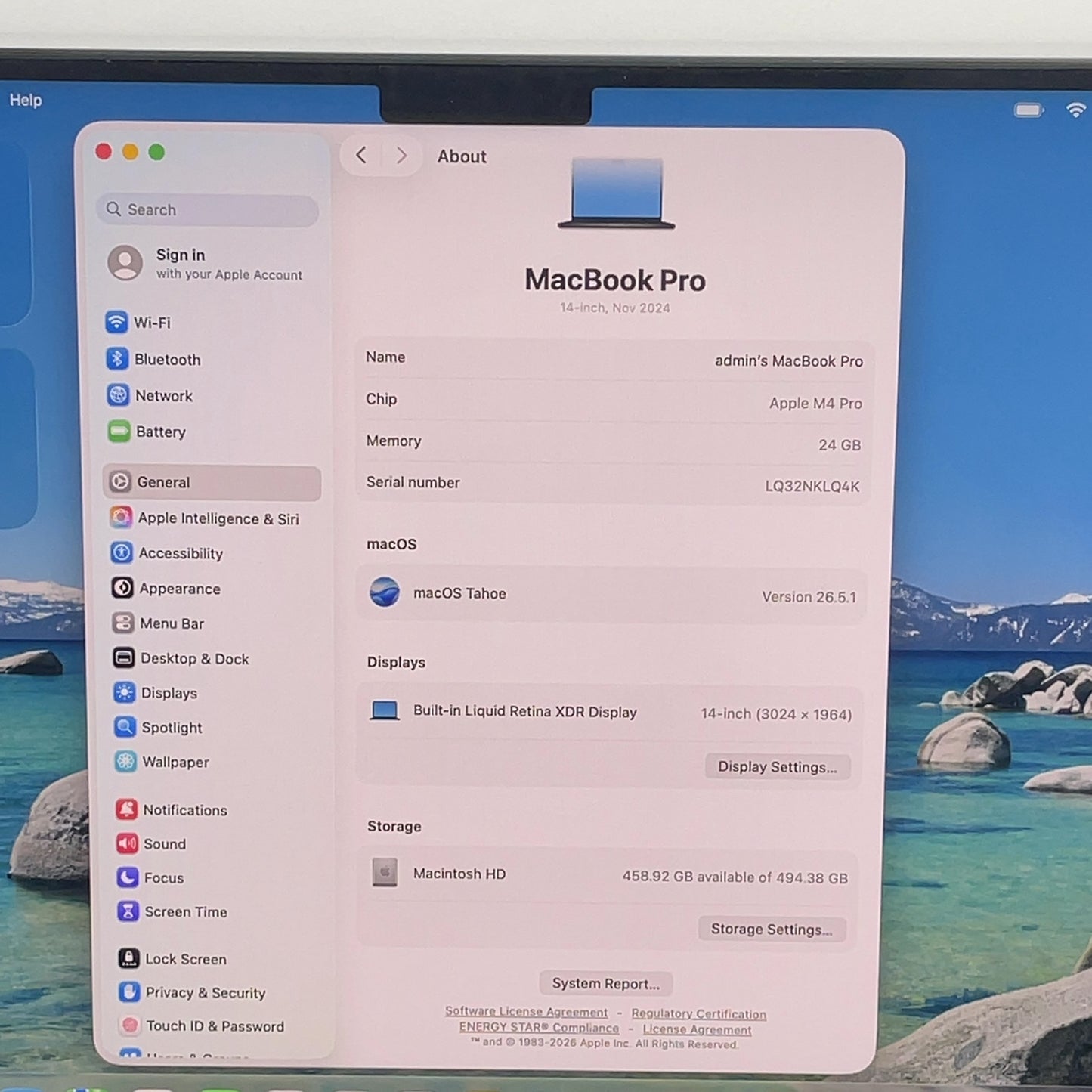Viewport: 1092px width, 1092px height.
Task: Click the Storage section heading
Action: 394,826
